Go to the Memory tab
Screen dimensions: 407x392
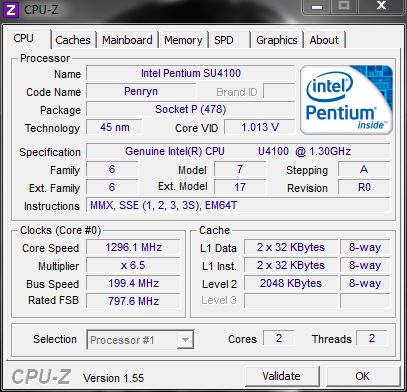point(183,40)
